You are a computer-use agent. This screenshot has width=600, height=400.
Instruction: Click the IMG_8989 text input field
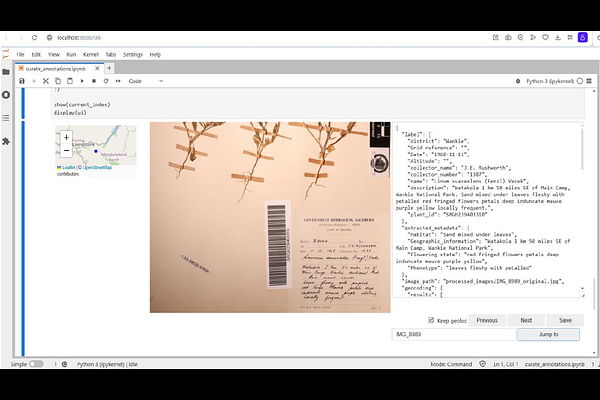pyautogui.click(x=454, y=334)
